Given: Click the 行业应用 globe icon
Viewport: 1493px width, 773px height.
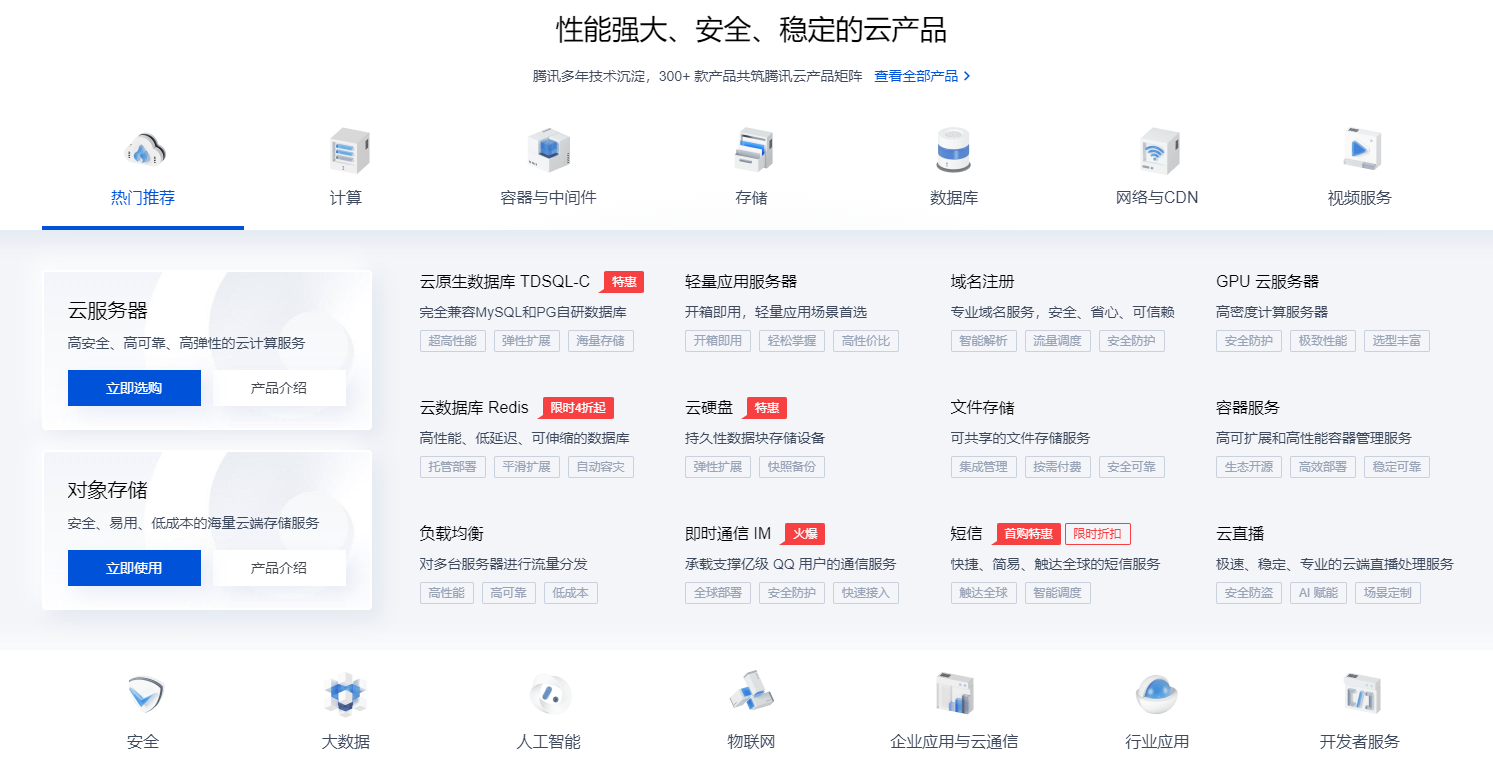Looking at the screenshot, I should 1157,694.
